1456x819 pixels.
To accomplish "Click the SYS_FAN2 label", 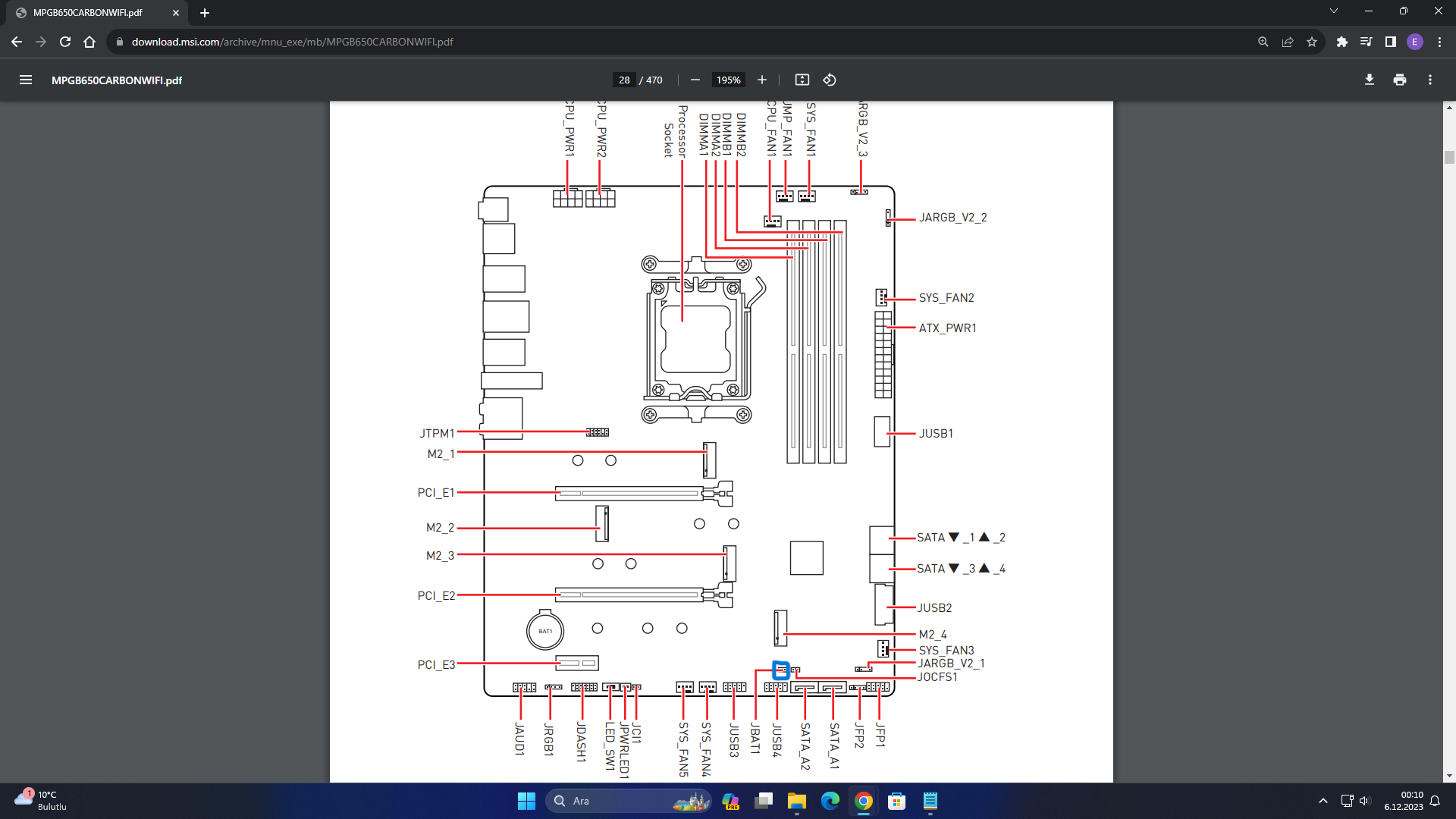I will pyautogui.click(x=946, y=298).
